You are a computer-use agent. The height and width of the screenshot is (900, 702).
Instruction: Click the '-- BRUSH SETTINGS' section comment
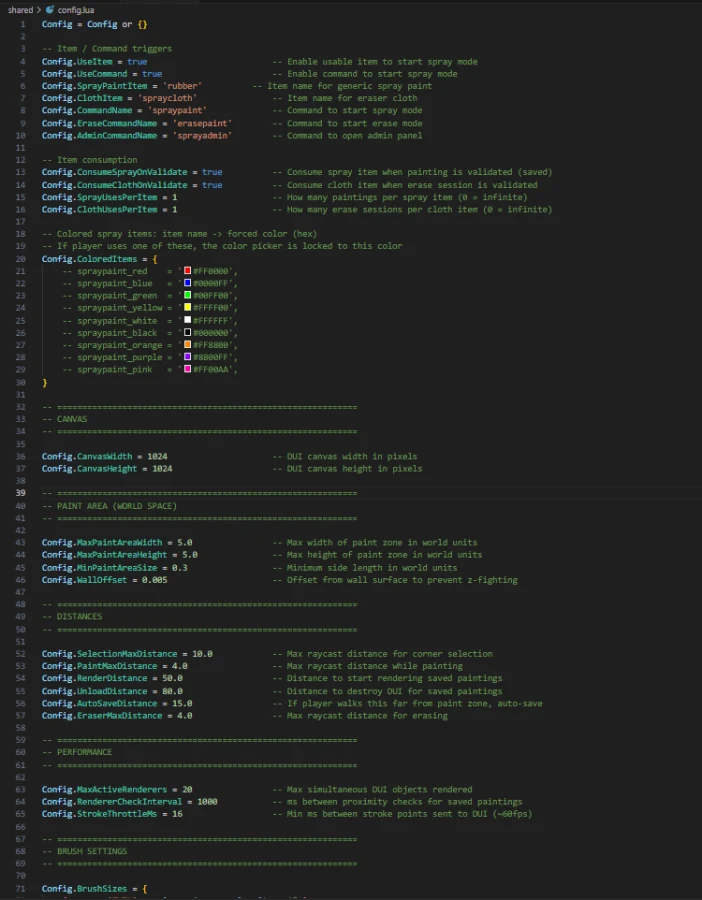pos(84,851)
